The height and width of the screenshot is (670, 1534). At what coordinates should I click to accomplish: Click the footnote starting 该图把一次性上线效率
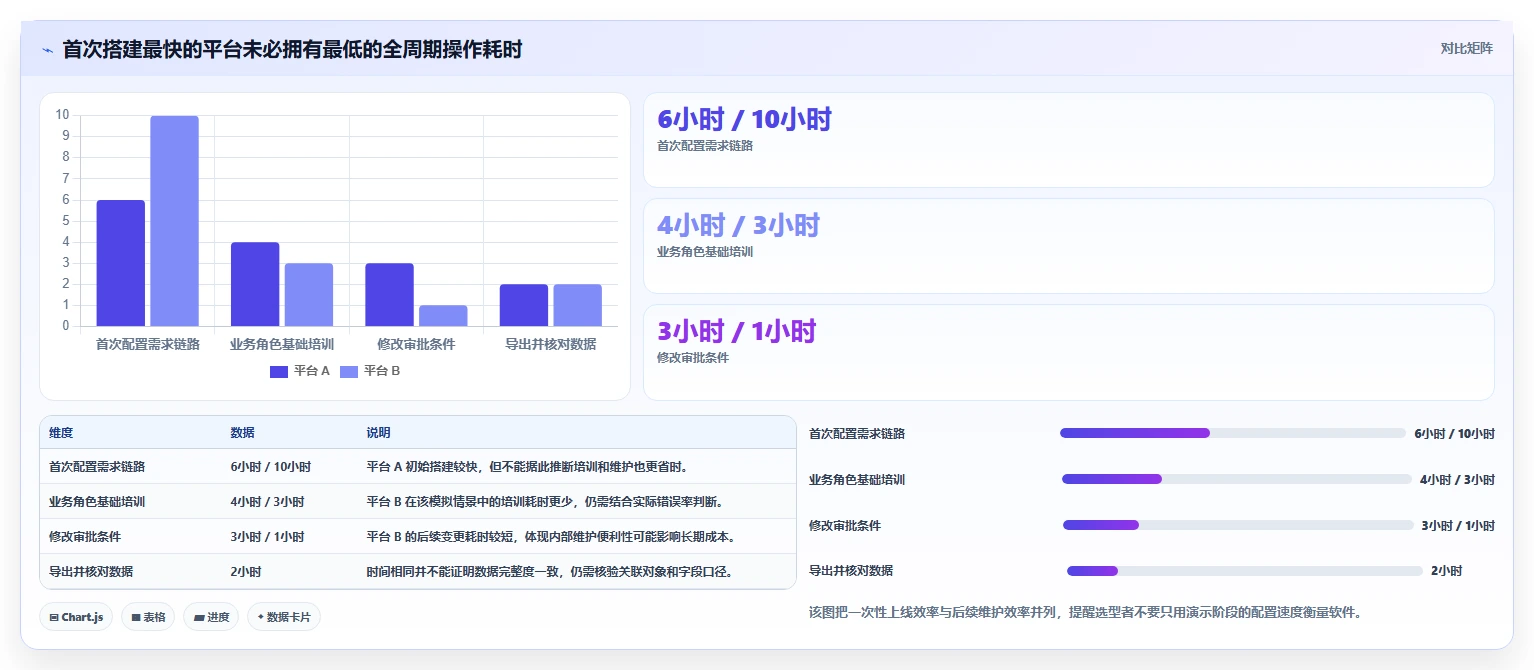pos(1085,612)
